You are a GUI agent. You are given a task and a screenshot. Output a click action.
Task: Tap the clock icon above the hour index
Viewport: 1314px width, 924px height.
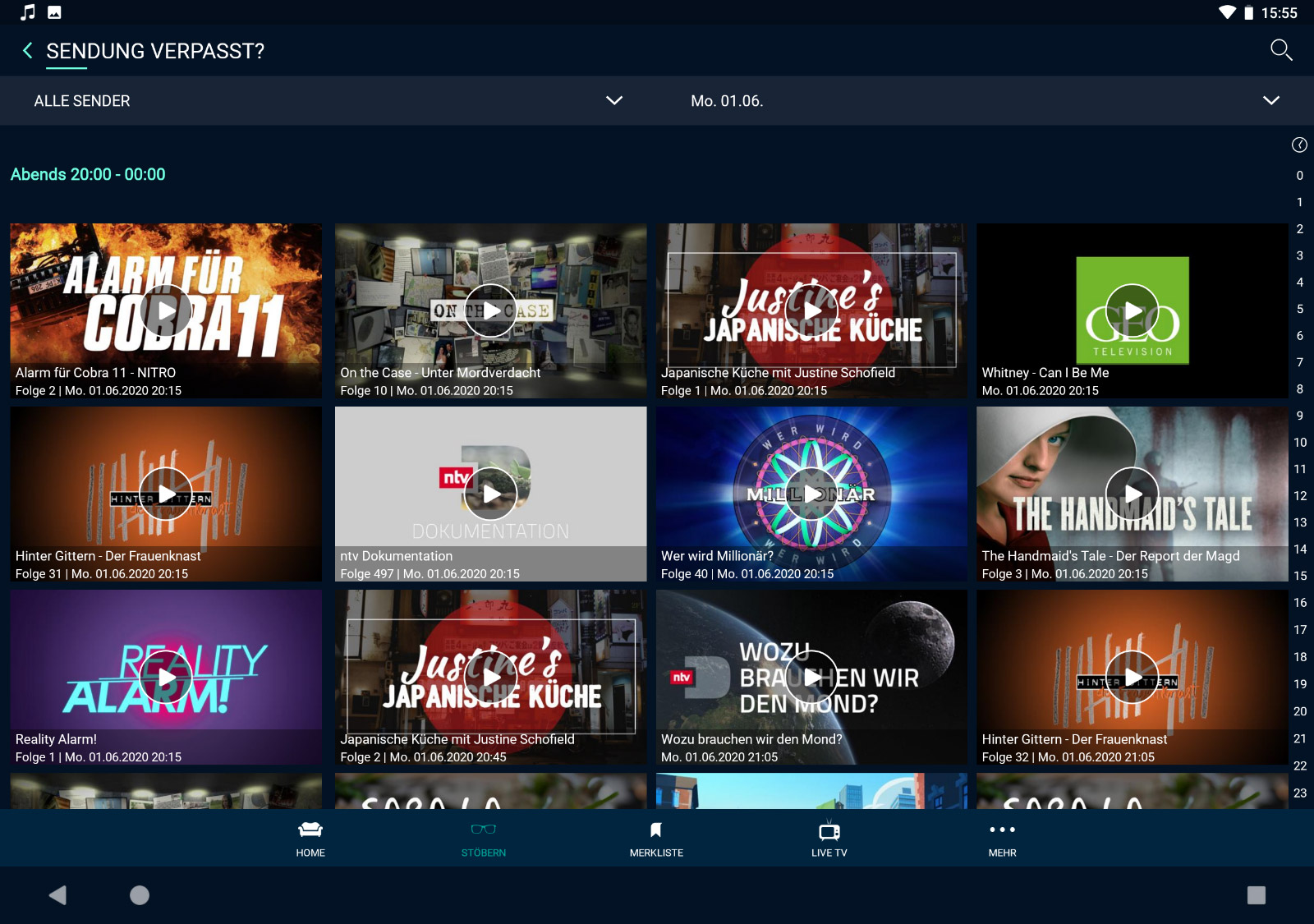click(1299, 145)
